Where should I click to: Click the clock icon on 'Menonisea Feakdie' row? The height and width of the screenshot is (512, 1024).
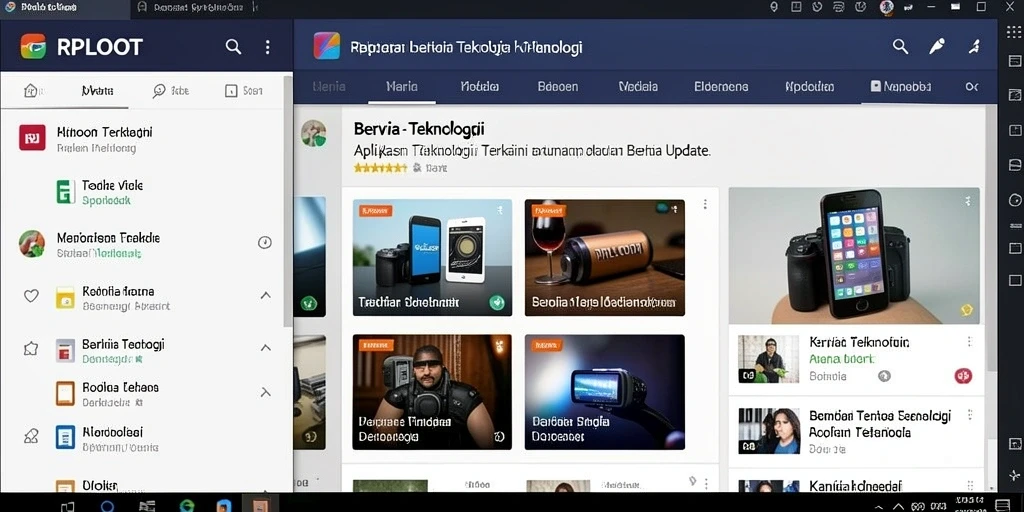tap(264, 243)
